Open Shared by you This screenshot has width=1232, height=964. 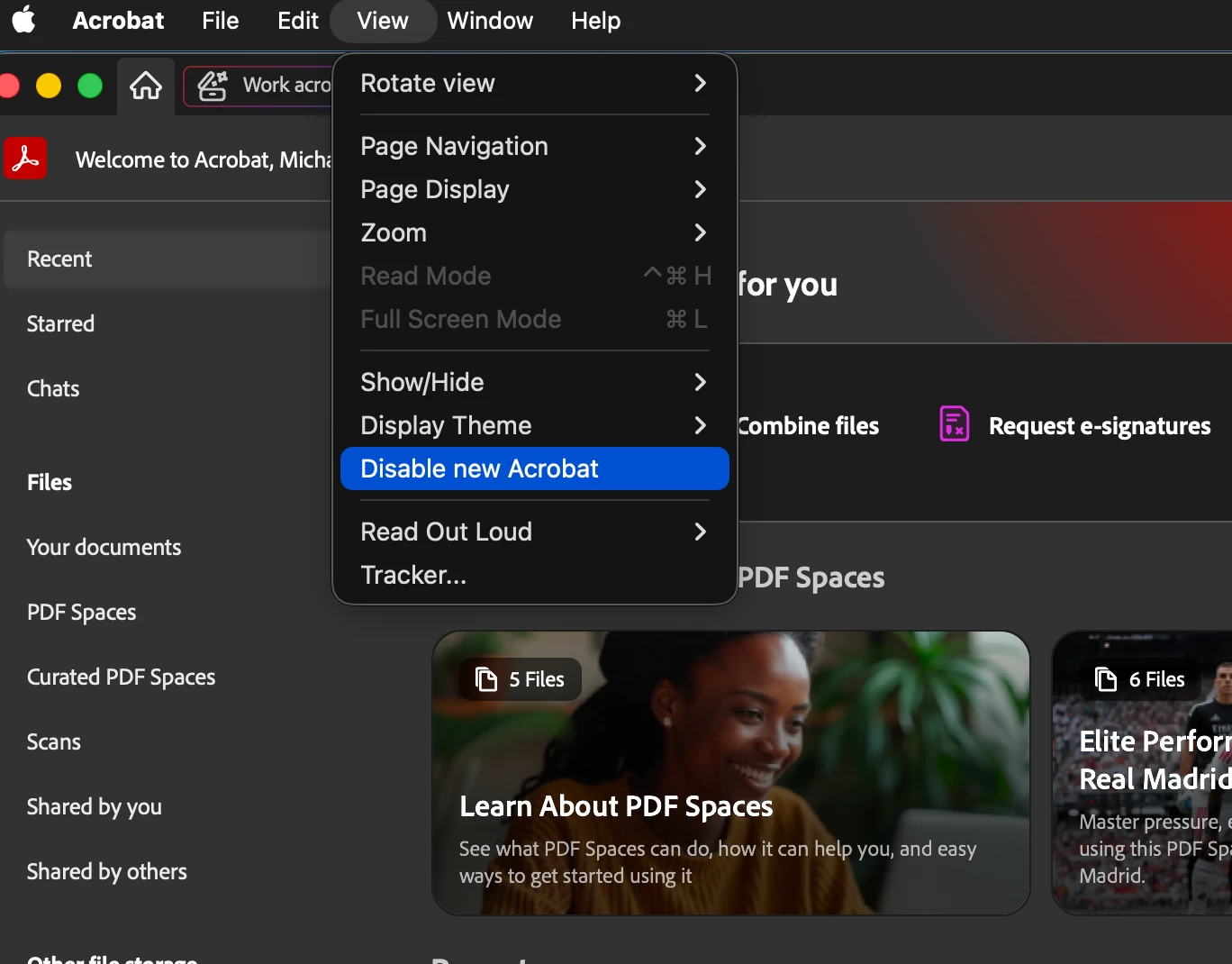(x=95, y=807)
